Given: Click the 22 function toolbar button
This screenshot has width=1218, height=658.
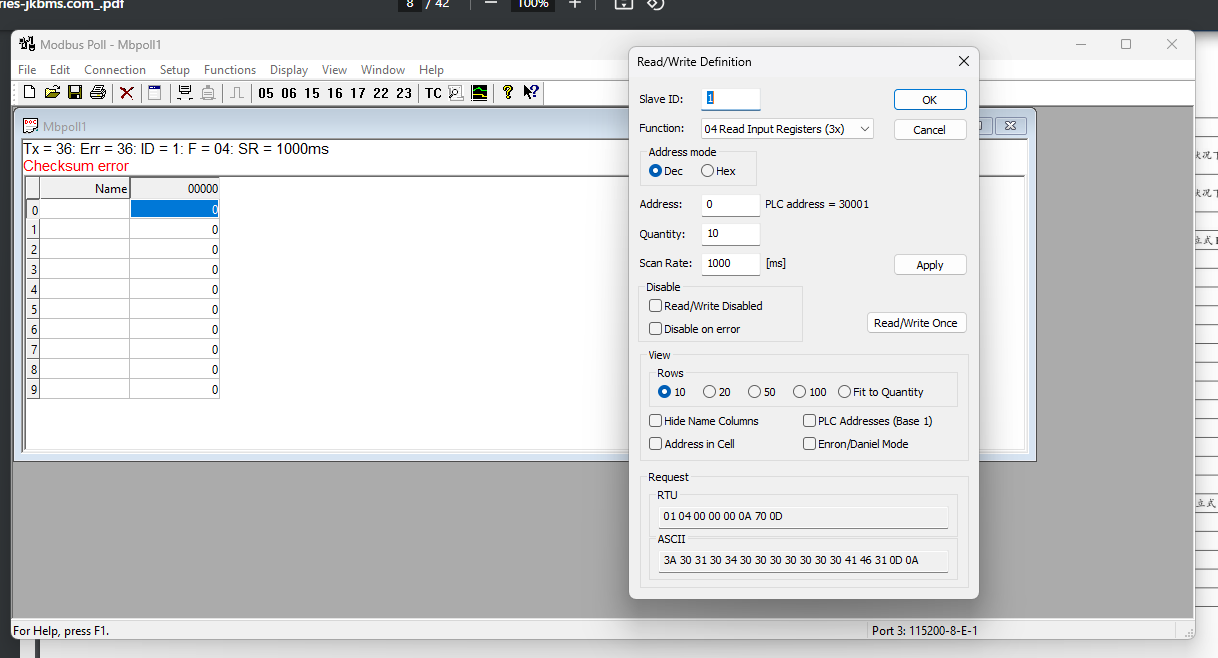Looking at the screenshot, I should click(x=381, y=93).
